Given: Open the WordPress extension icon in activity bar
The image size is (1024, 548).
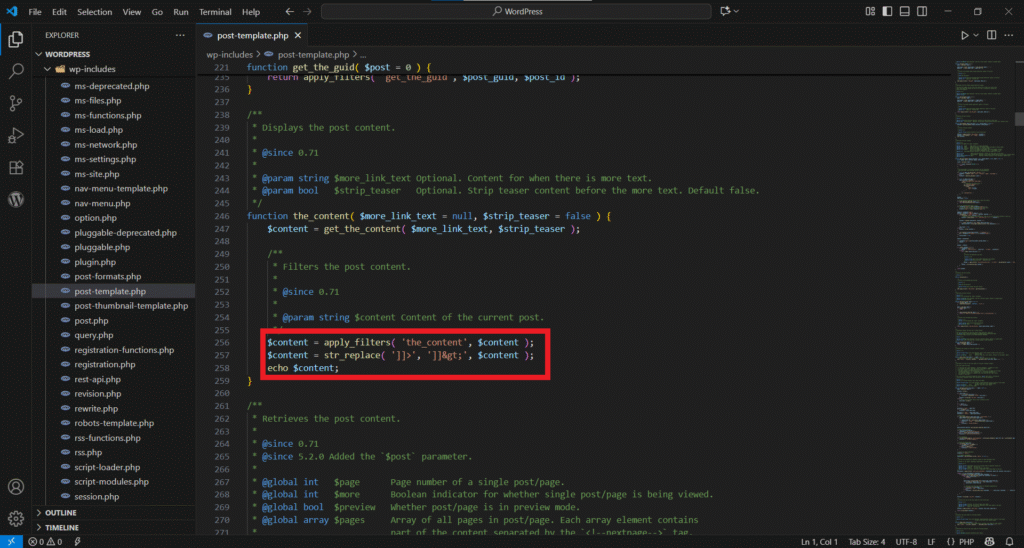Looking at the screenshot, I should tap(16, 199).
